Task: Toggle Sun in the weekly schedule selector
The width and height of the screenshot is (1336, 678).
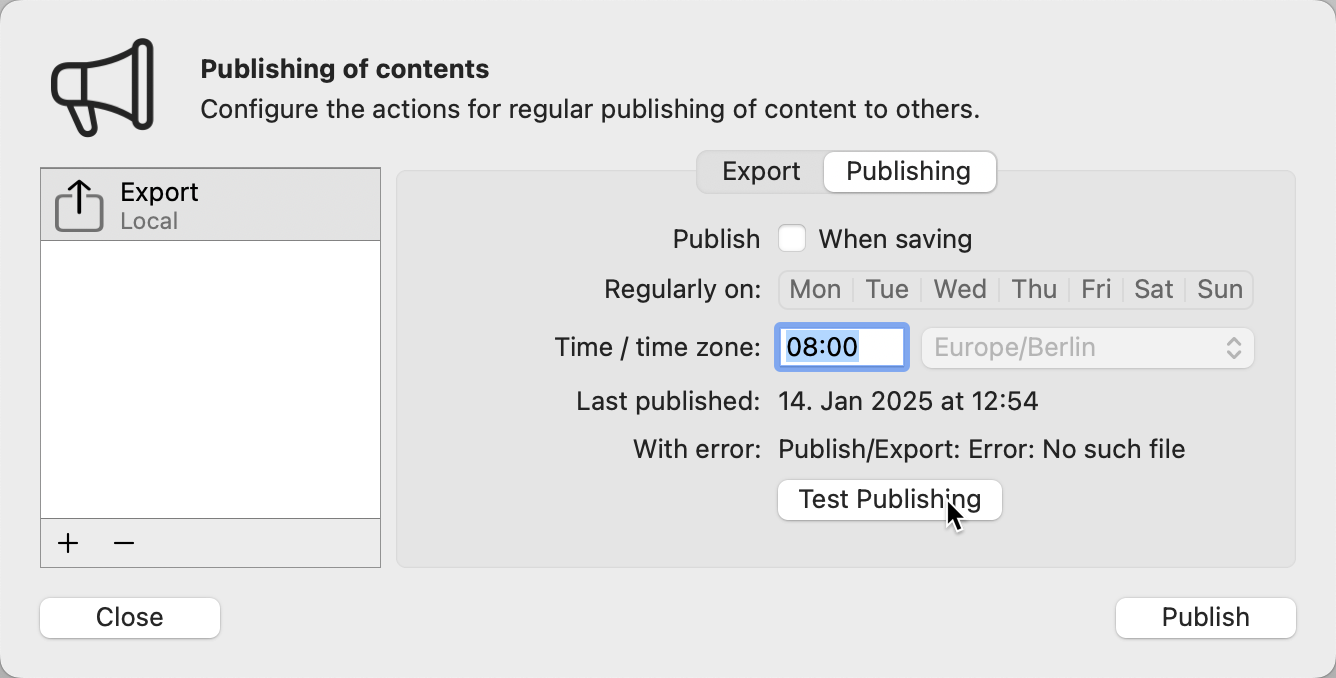Action: [x=1220, y=289]
